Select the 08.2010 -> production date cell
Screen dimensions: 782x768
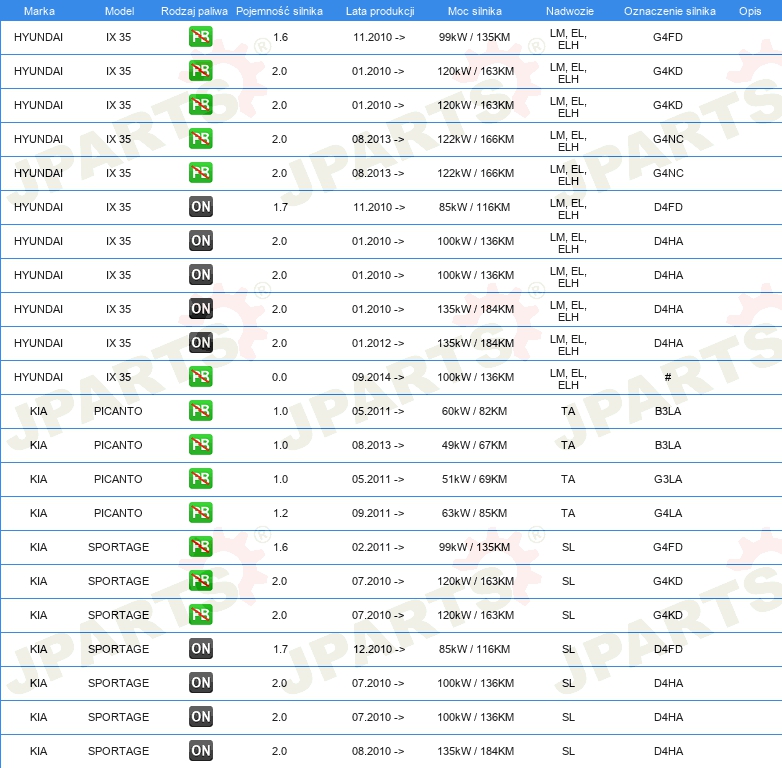tap(378, 751)
